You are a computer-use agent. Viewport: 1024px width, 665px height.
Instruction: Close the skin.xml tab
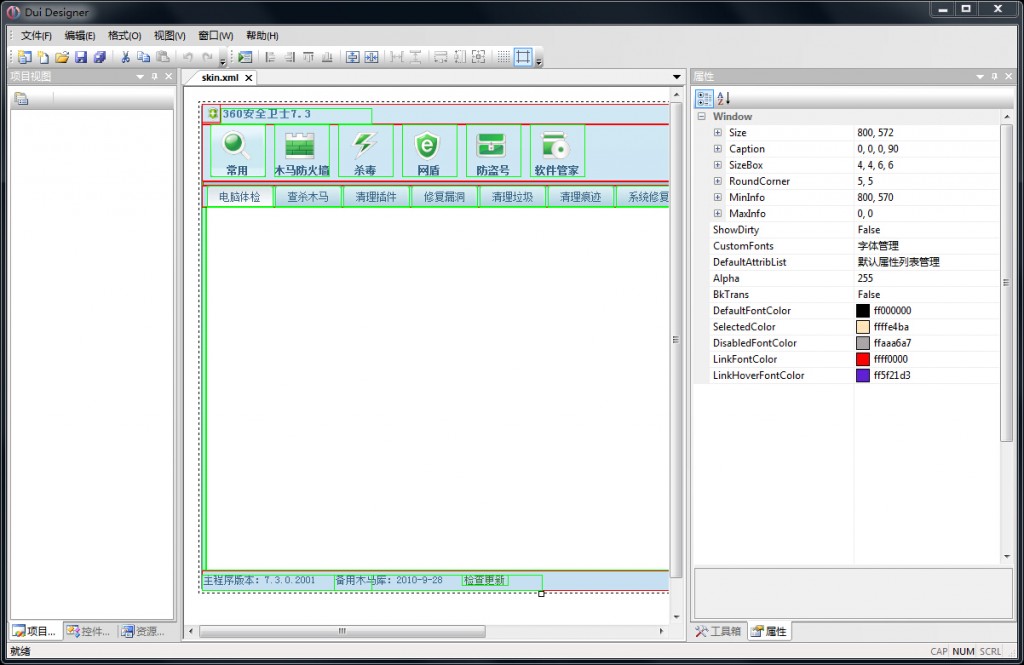248,78
